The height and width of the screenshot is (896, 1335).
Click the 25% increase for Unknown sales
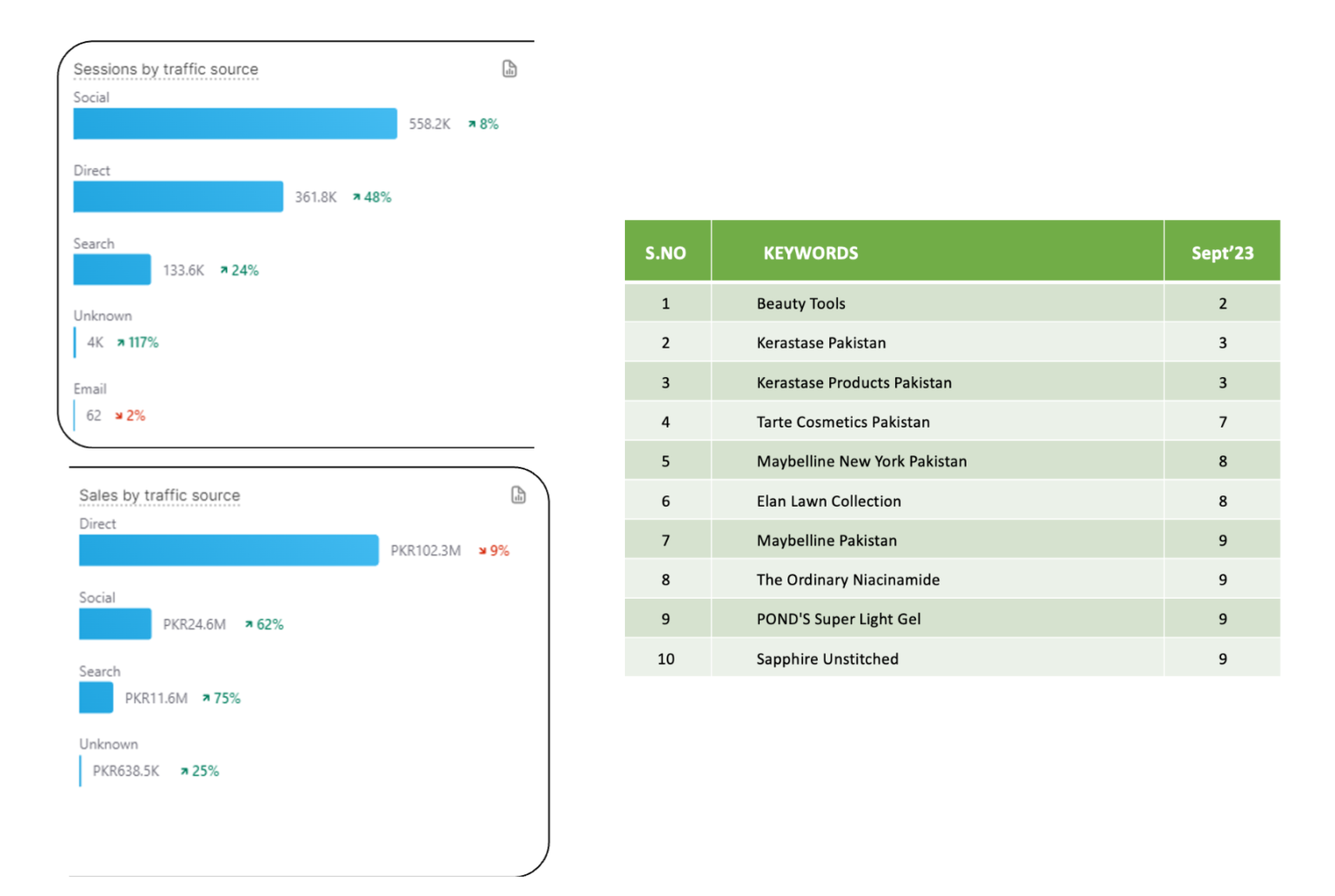click(x=200, y=771)
